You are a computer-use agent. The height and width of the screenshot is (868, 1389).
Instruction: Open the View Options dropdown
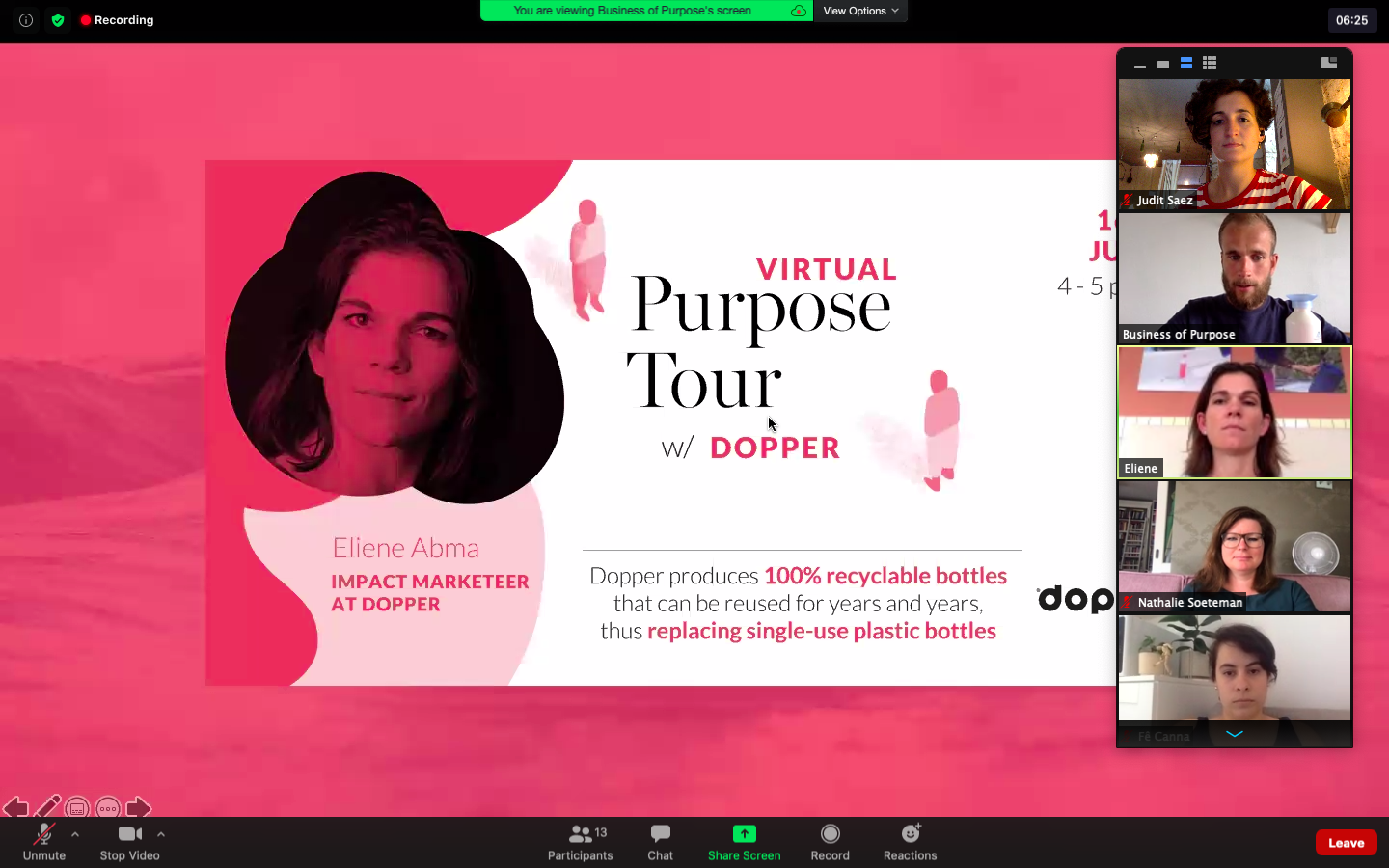pos(860,11)
